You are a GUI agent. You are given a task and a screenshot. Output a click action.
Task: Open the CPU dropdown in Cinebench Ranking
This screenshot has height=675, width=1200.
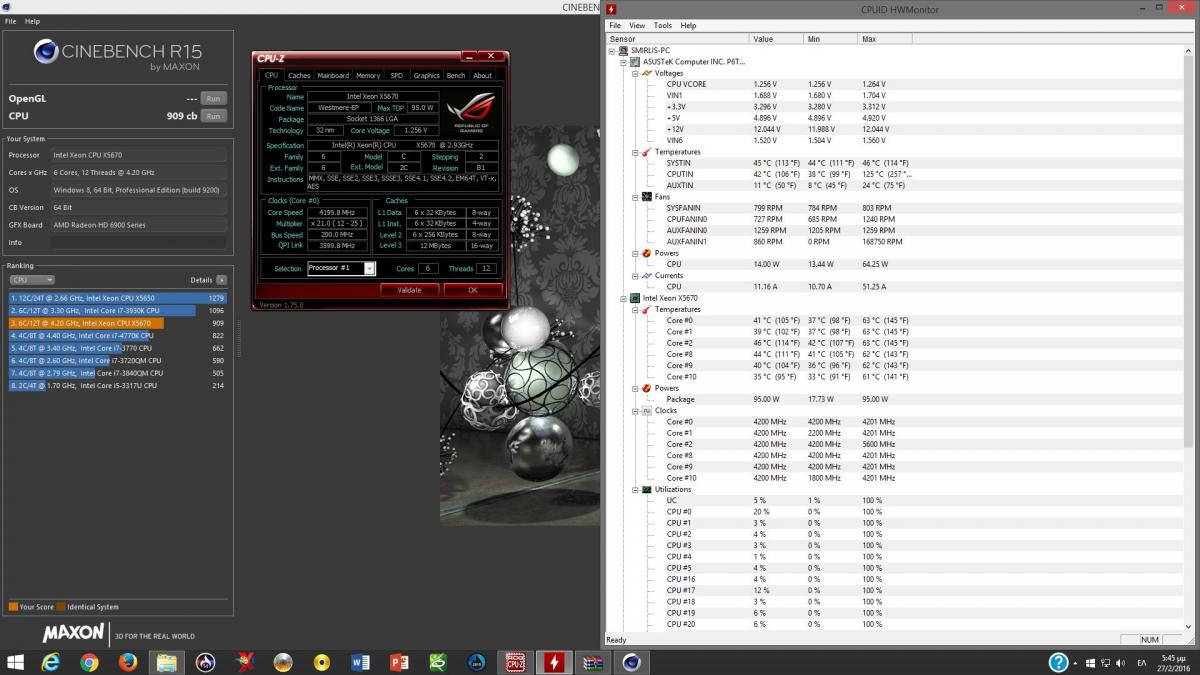tap(31, 280)
